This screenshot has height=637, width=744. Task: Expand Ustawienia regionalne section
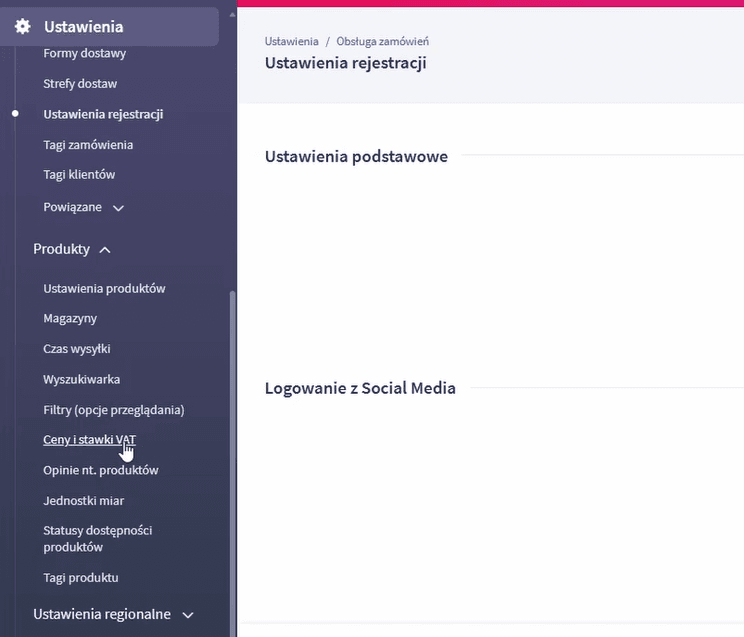187,615
